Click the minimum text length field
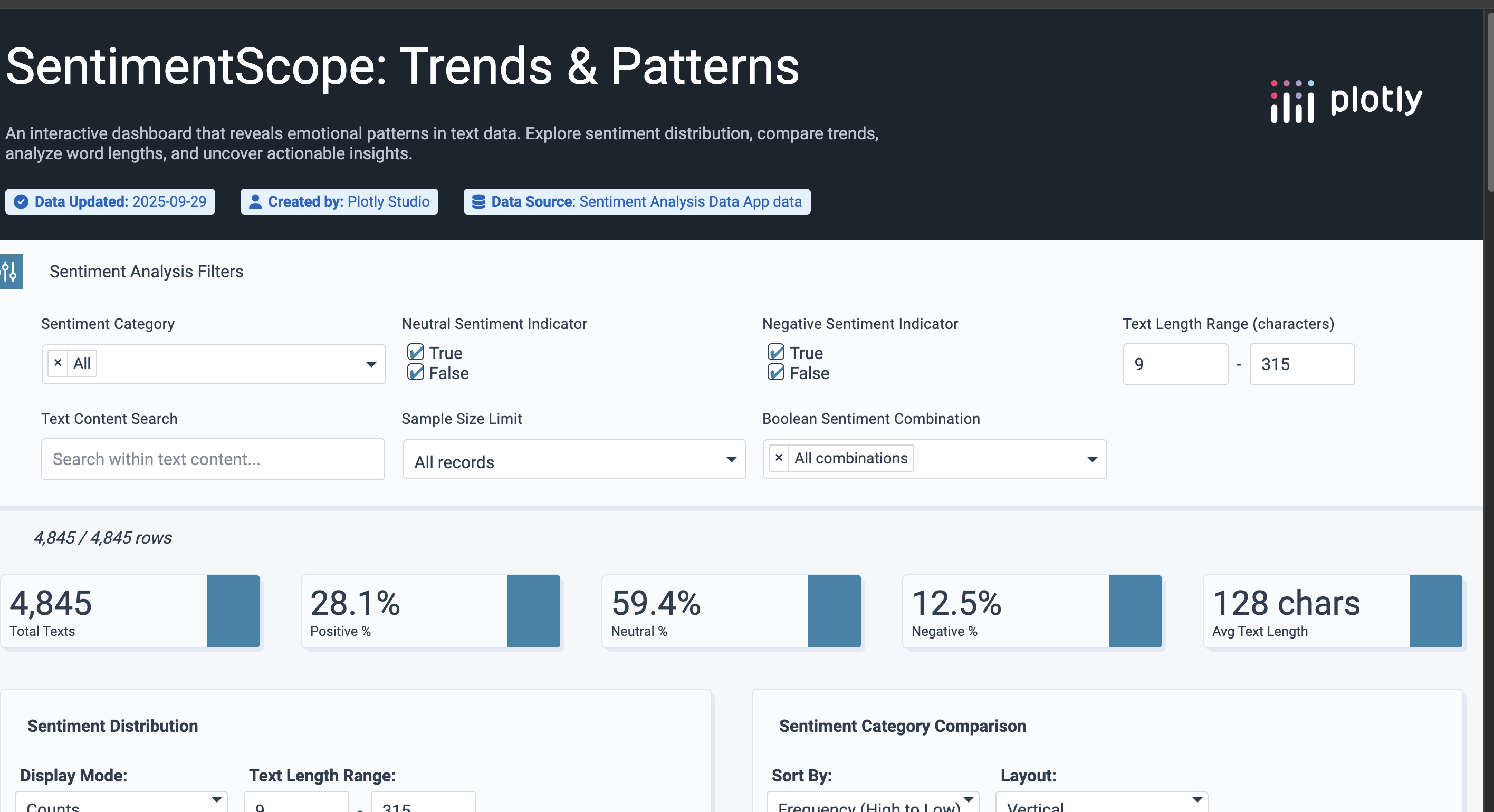The height and width of the screenshot is (812, 1494). coord(1175,364)
